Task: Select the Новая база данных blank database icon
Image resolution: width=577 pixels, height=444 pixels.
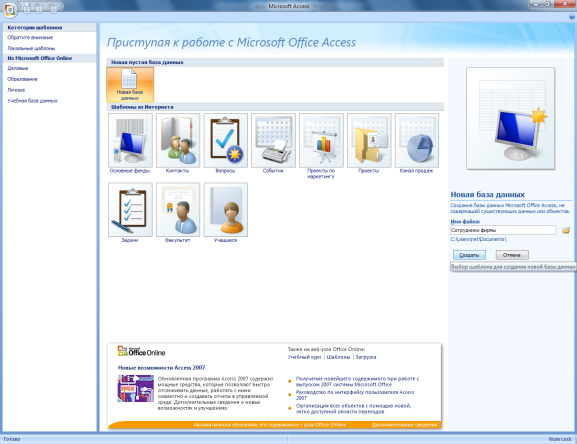Action: pyautogui.click(x=130, y=84)
